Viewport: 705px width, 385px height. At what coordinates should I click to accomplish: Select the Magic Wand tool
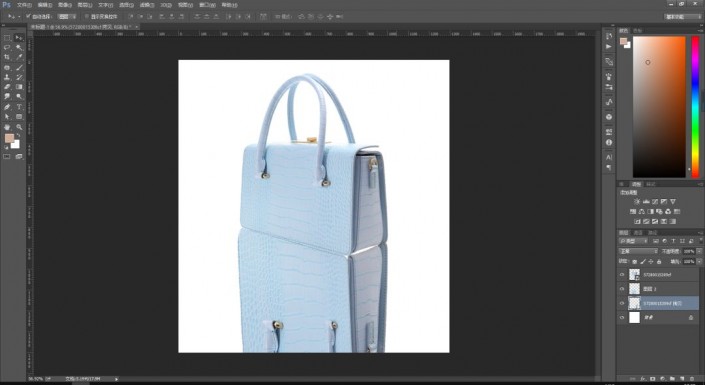click(19, 48)
